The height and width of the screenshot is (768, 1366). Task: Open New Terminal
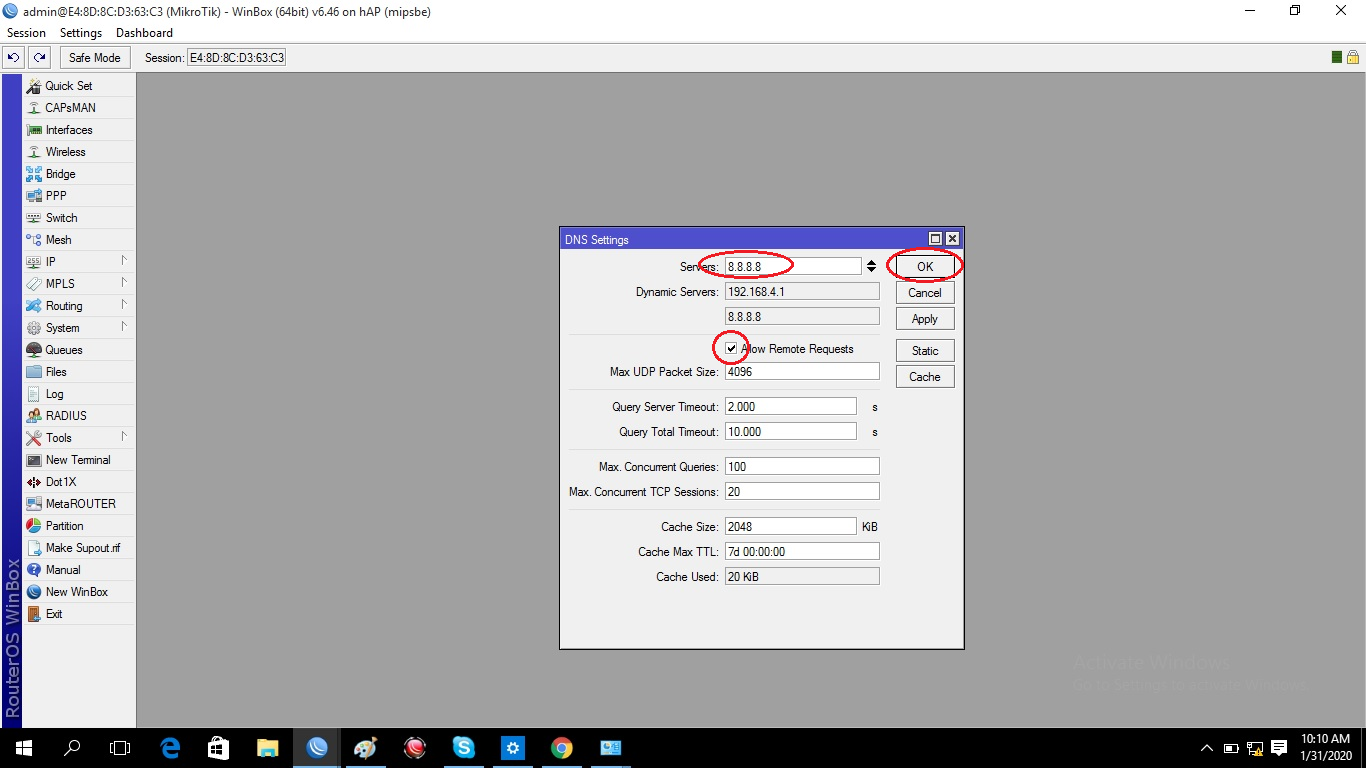tap(79, 460)
